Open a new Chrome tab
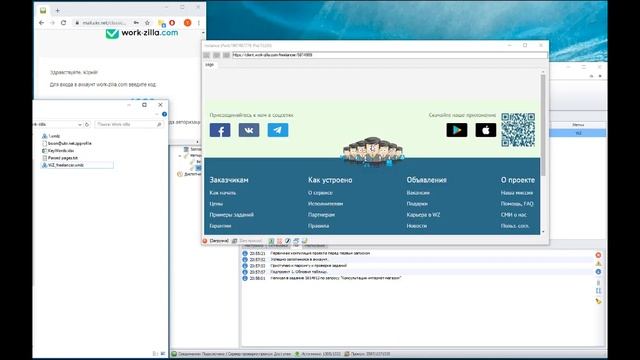Image resolution: width=640 pixels, height=360 pixels. pyautogui.click(x=57, y=11)
